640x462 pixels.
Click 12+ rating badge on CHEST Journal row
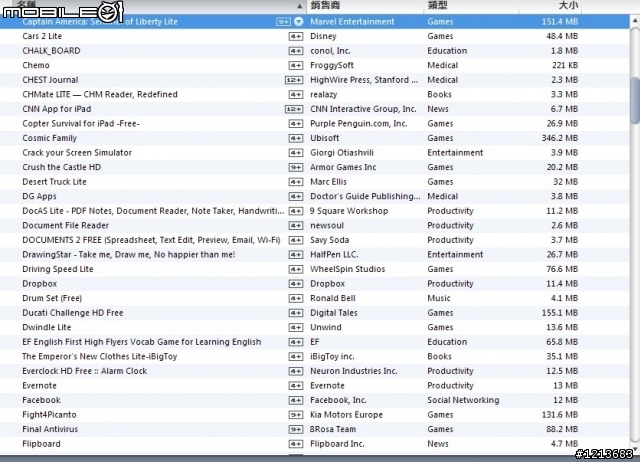point(294,80)
